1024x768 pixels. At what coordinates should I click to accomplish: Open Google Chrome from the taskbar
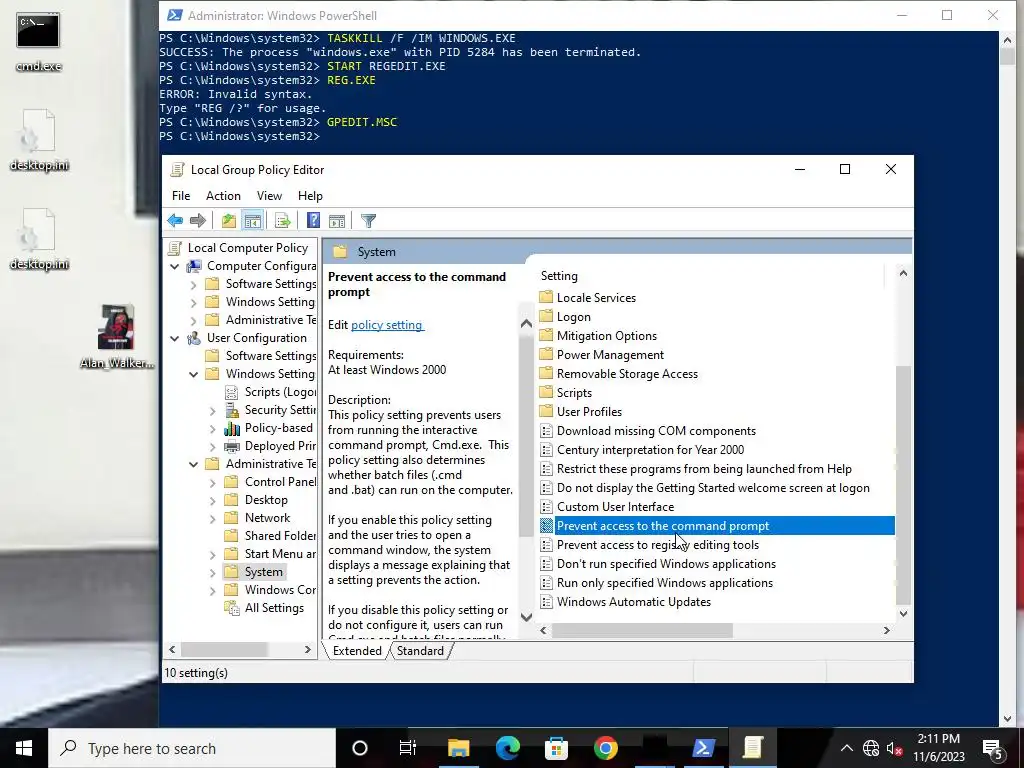coord(605,748)
